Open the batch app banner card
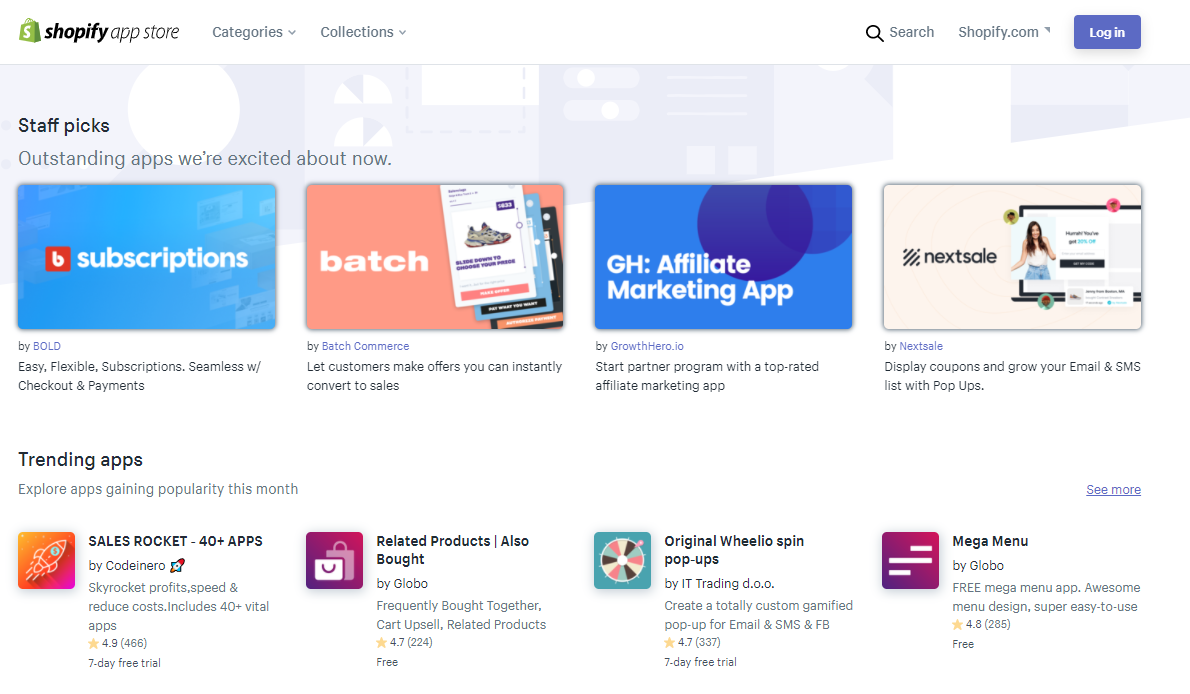Viewport: 1190px width, 694px height. point(435,257)
